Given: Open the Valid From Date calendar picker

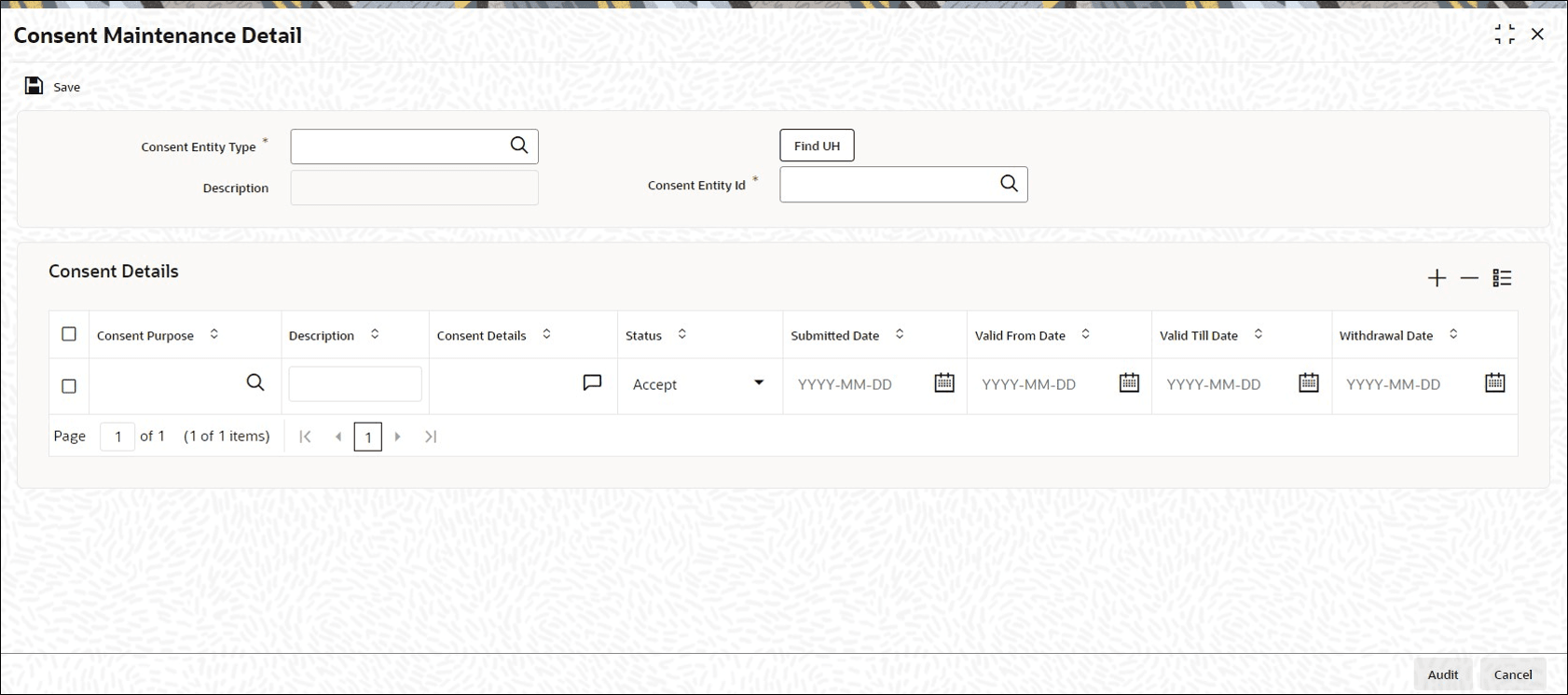Looking at the screenshot, I should (x=1129, y=382).
